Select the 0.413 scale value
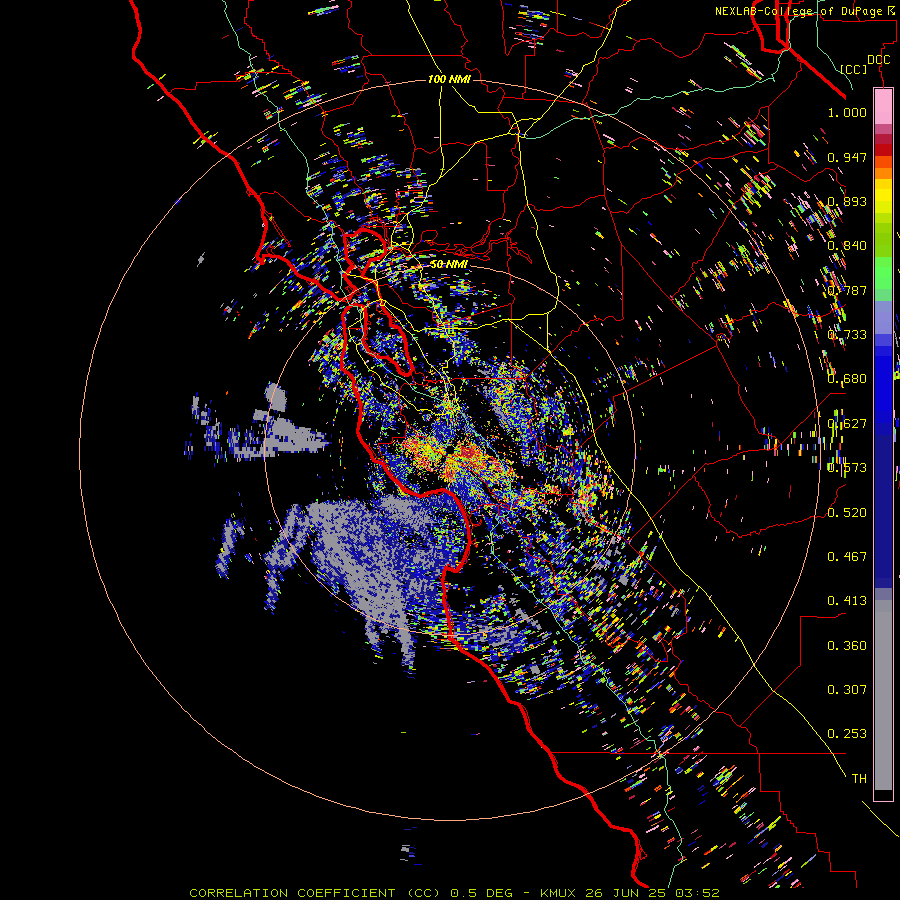900x900 pixels. 847,600
